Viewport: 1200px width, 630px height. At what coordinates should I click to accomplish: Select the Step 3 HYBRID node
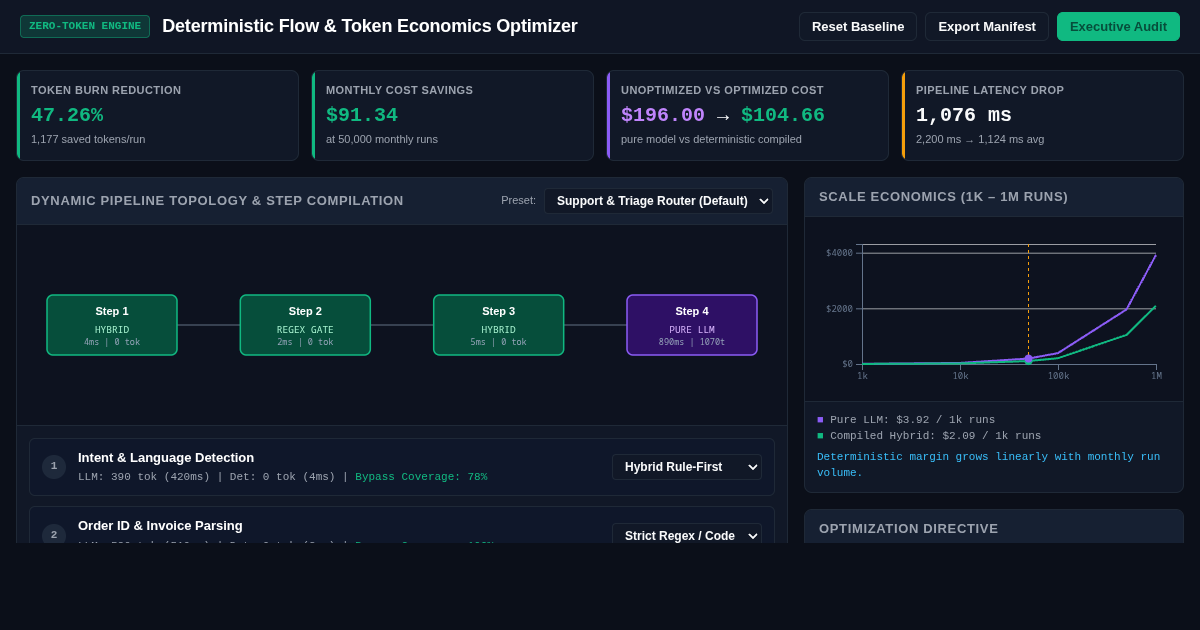[x=498, y=325]
